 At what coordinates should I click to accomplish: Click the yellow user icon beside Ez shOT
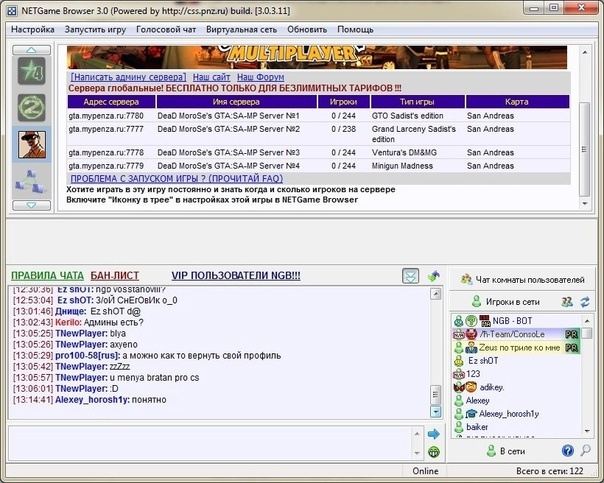pyautogui.click(x=458, y=361)
